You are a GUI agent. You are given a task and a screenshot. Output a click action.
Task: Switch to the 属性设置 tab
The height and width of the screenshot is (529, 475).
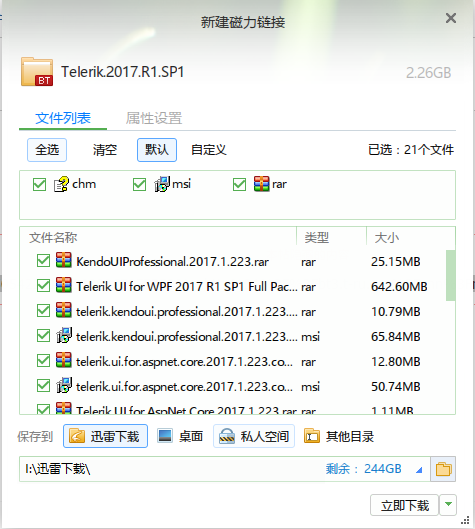[x=154, y=118]
